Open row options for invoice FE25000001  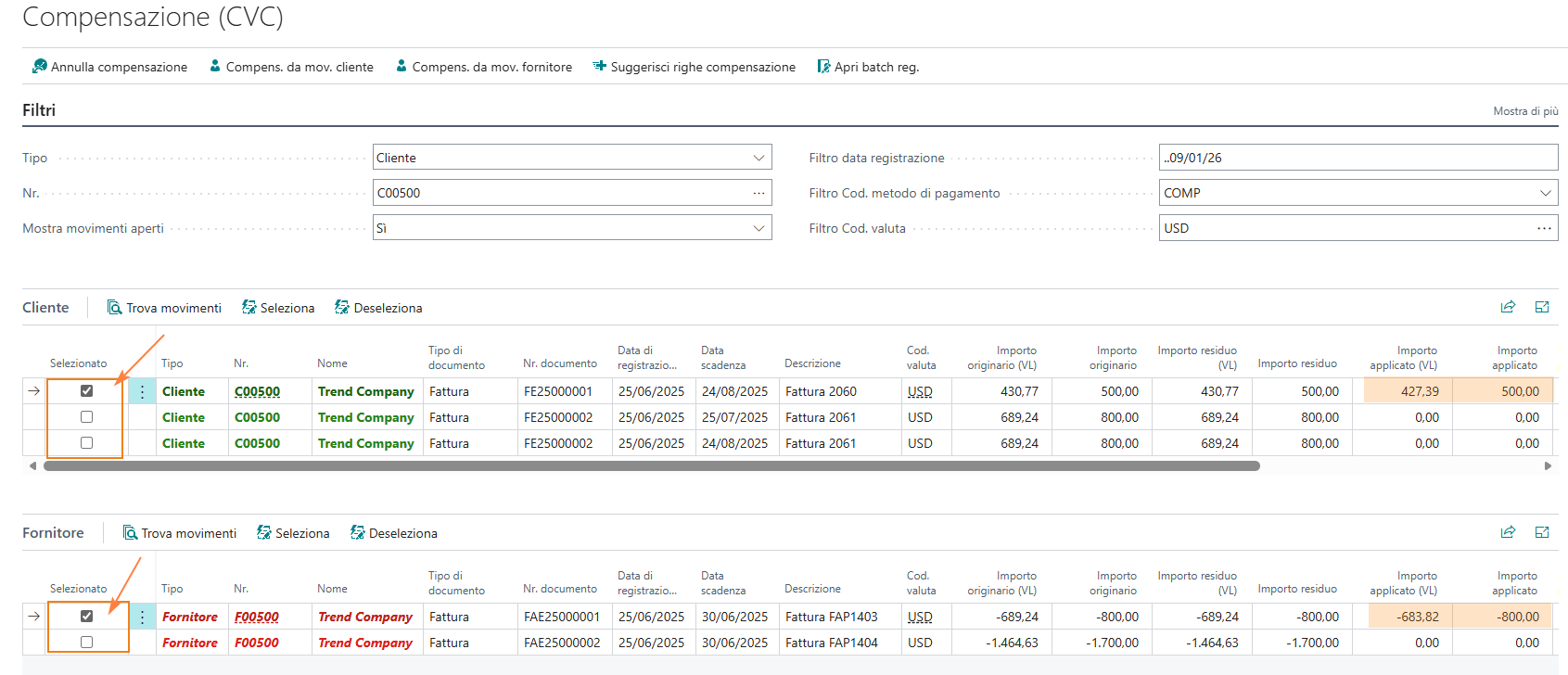142,391
